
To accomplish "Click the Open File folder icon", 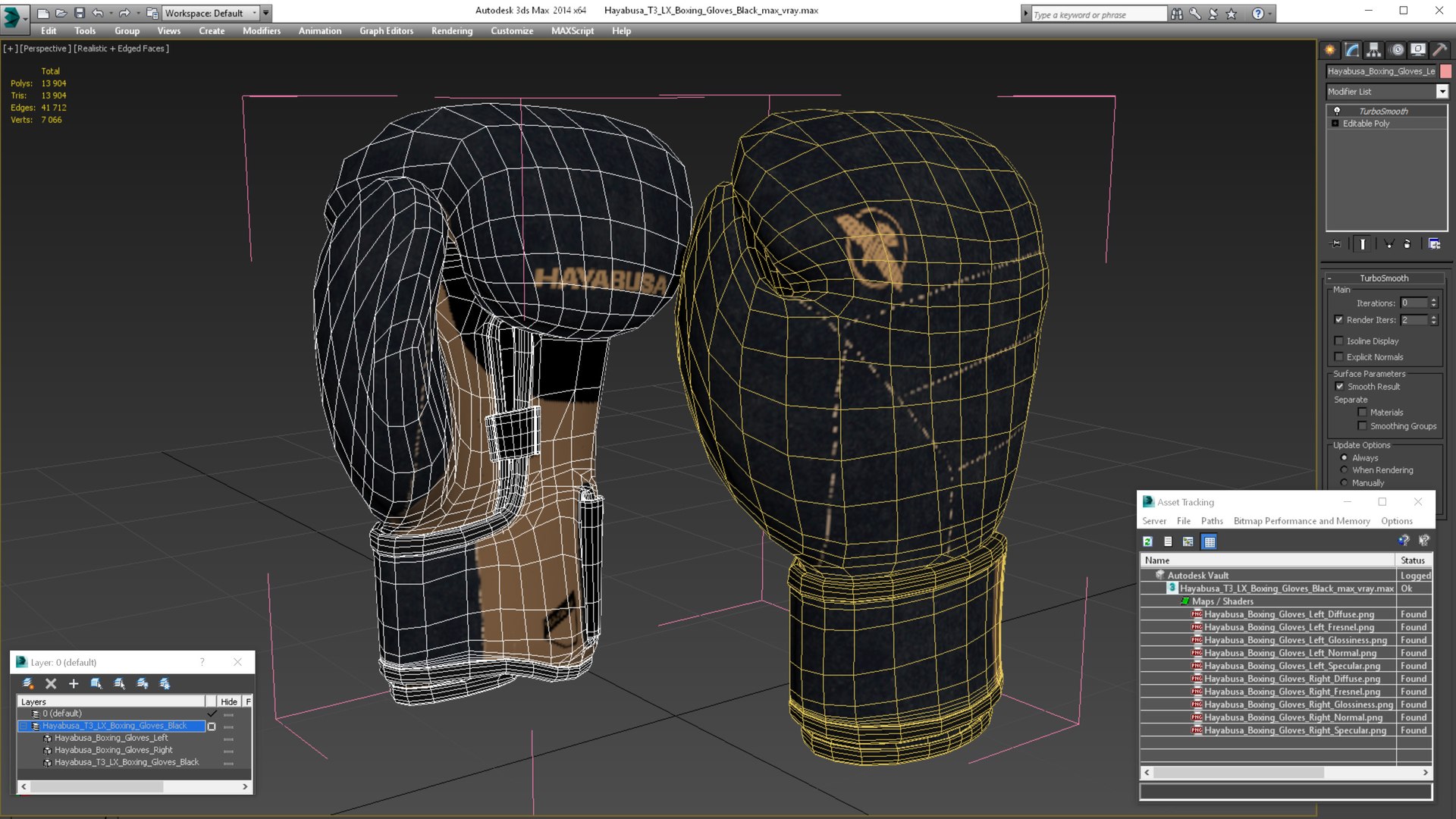I will 61,13.
